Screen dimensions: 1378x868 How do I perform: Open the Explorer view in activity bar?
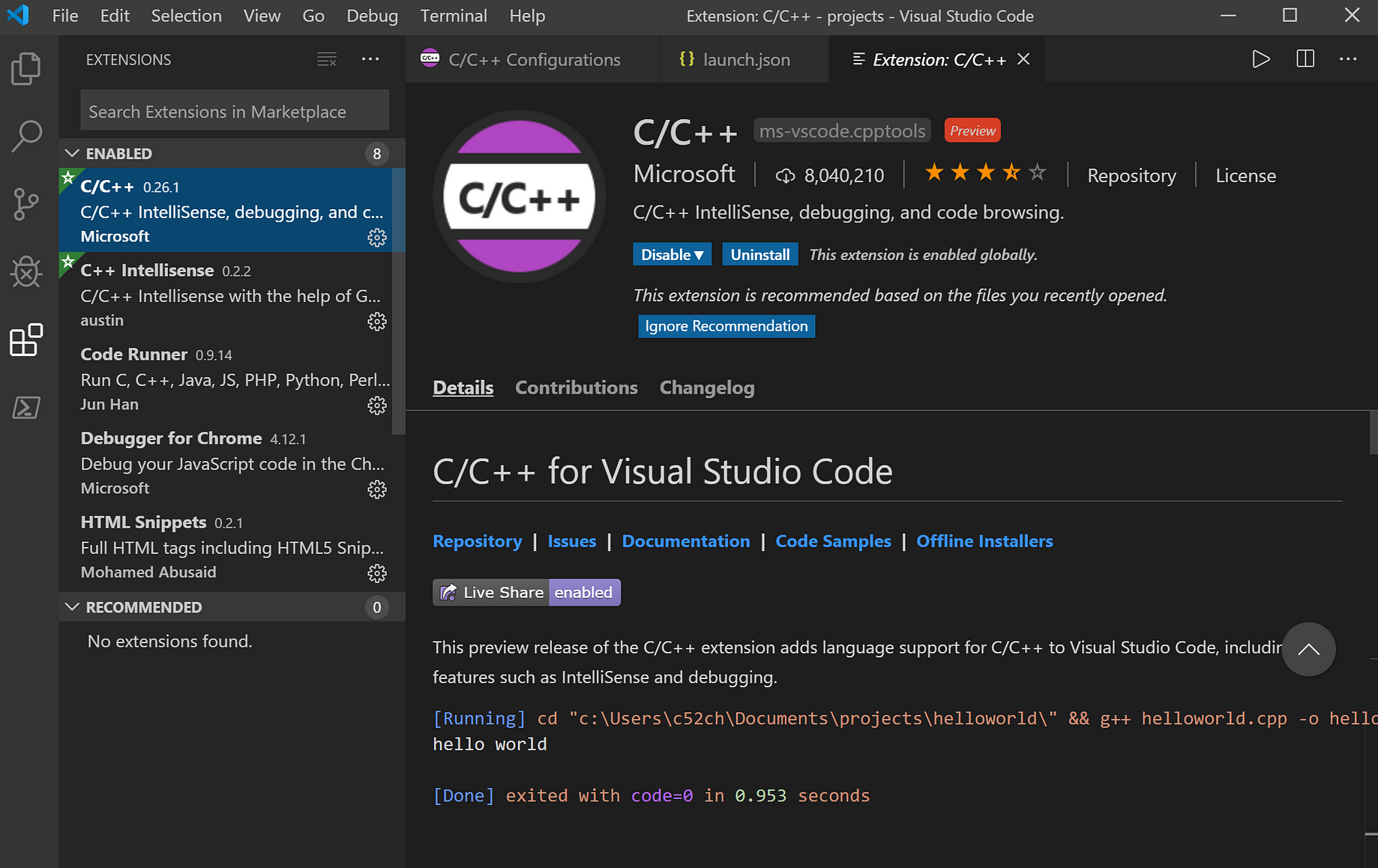tap(26, 68)
